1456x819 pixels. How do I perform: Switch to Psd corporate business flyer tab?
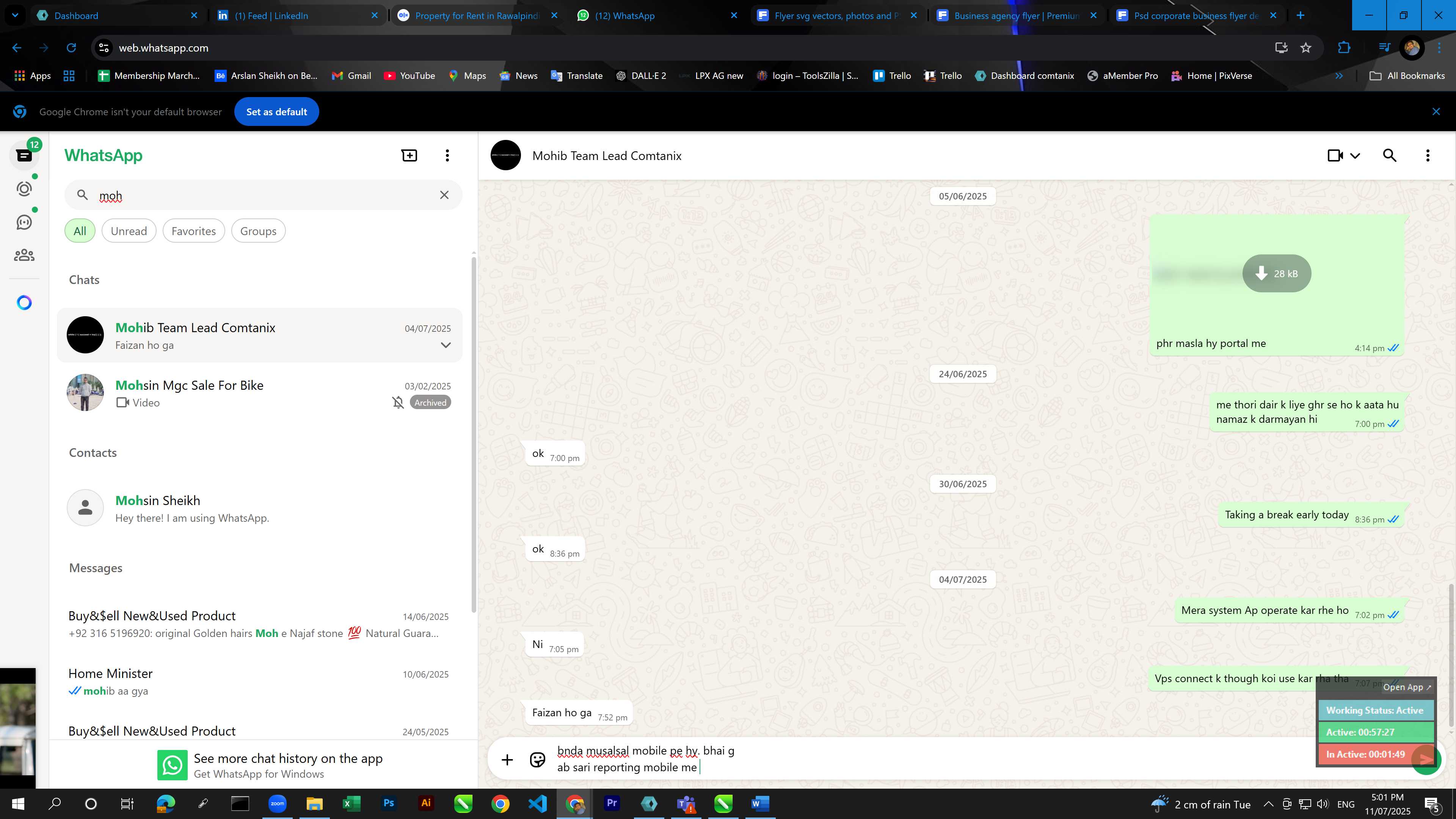(x=1197, y=15)
